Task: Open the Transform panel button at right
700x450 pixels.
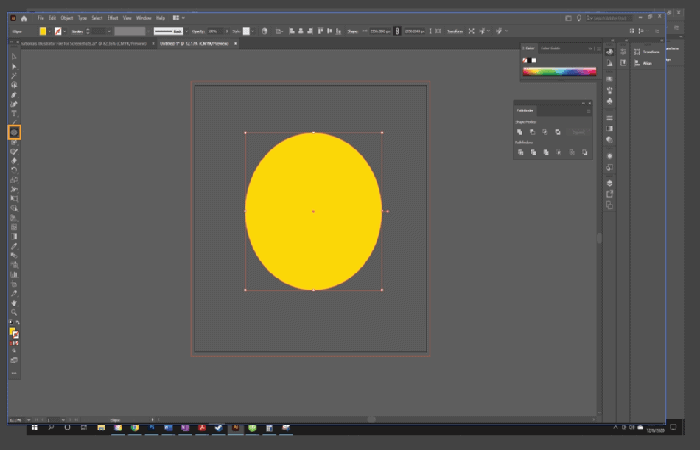Action: click(x=647, y=52)
